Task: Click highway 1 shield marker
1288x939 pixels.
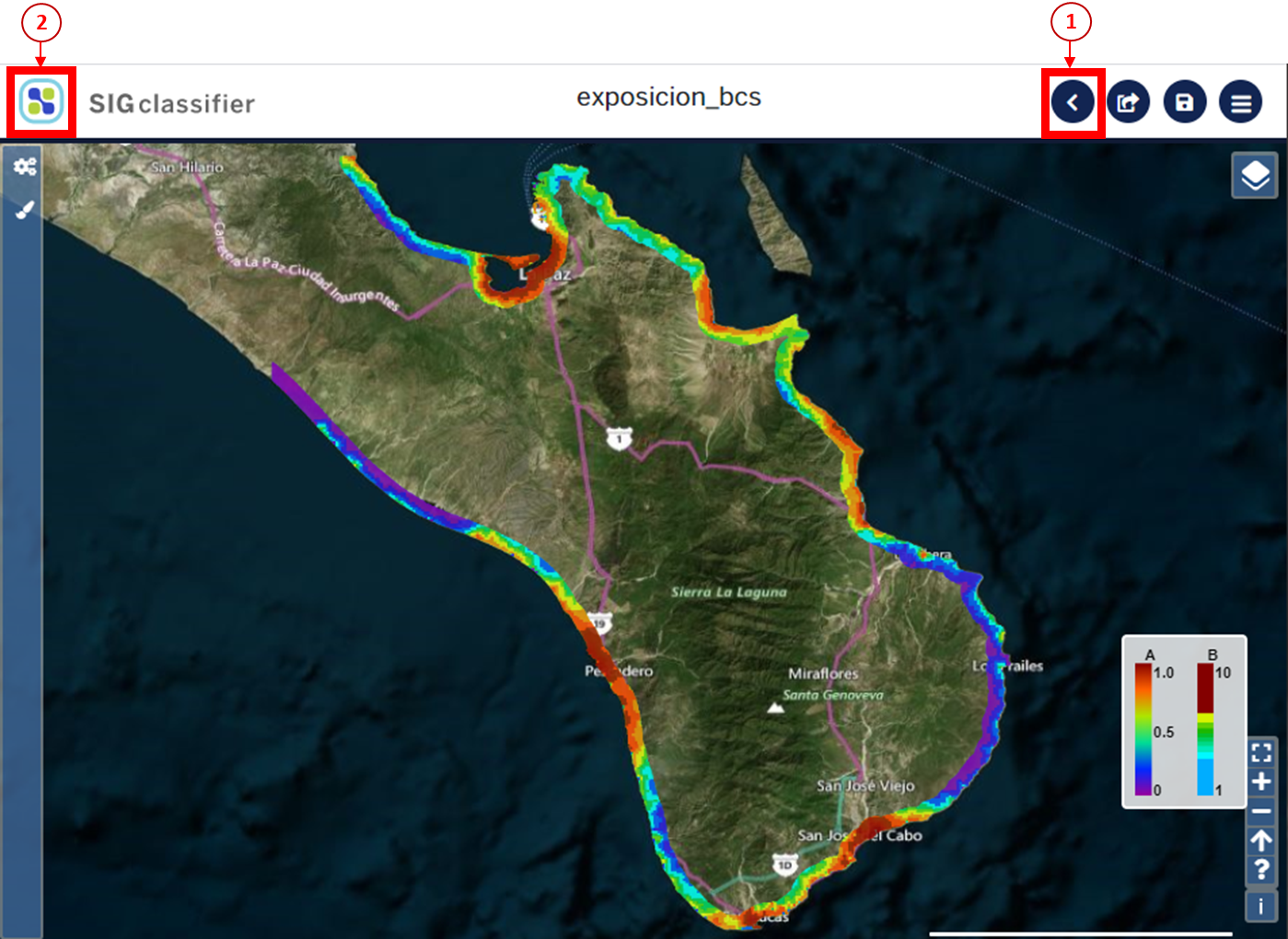Action: (619, 438)
